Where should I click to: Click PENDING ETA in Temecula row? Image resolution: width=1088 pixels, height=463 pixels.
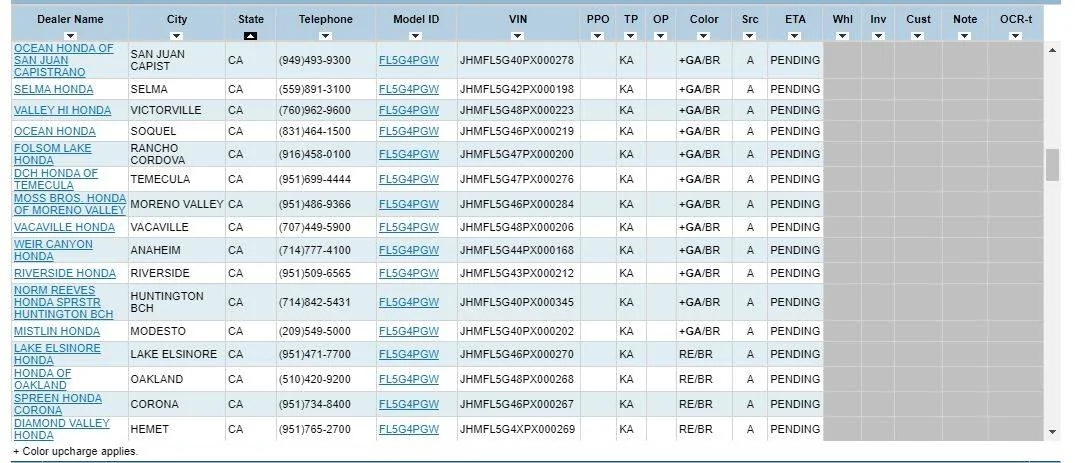795,179
